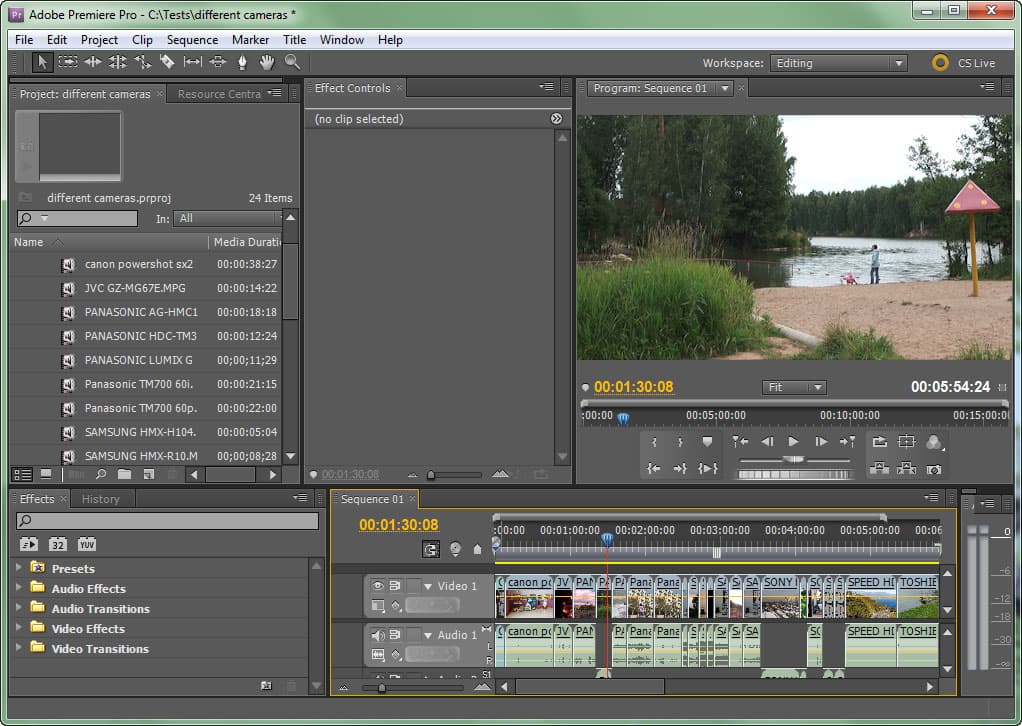
Task: Hide Video 1 track with eye icon
Action: 378,586
